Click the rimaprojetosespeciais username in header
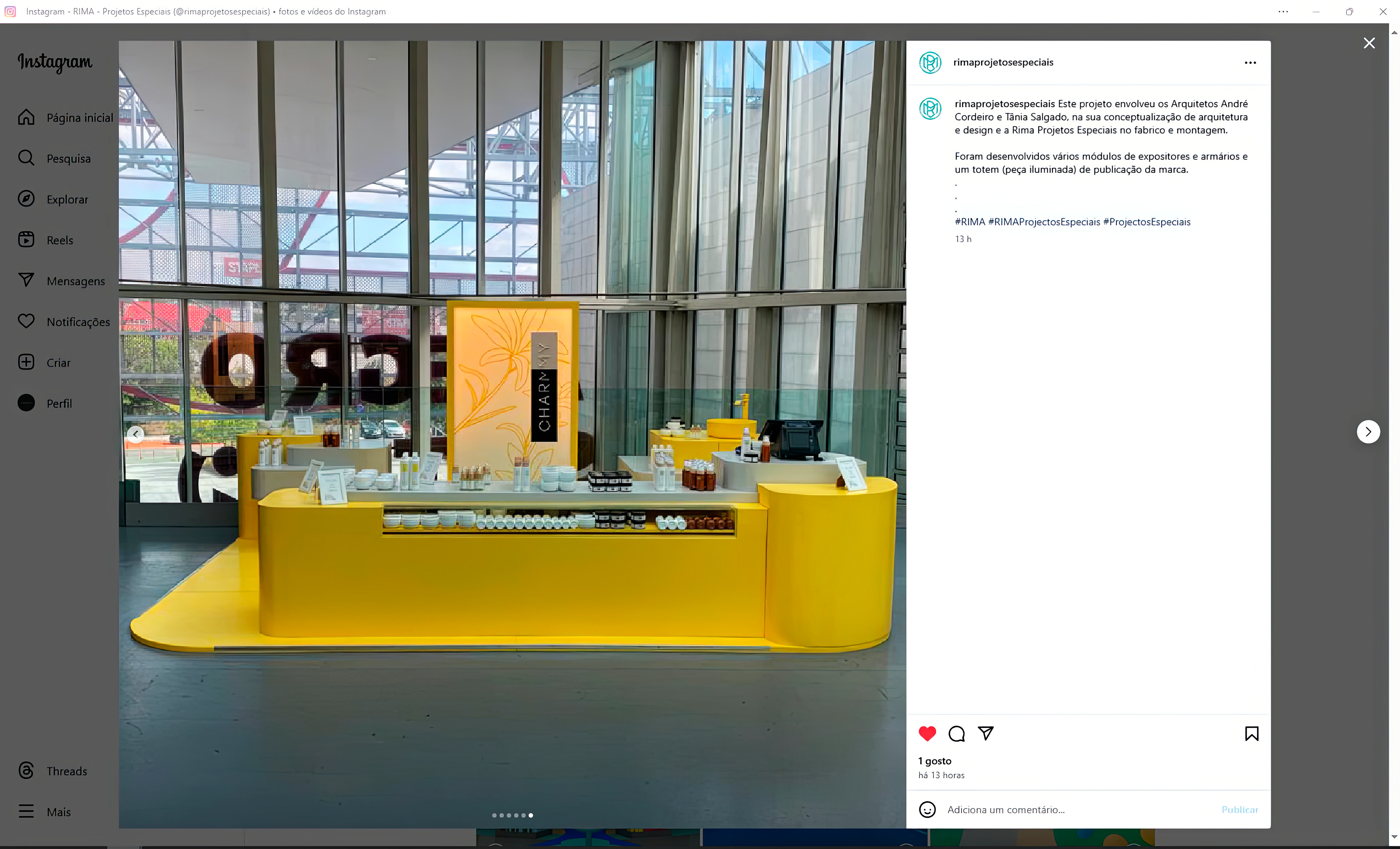 [x=1003, y=62]
